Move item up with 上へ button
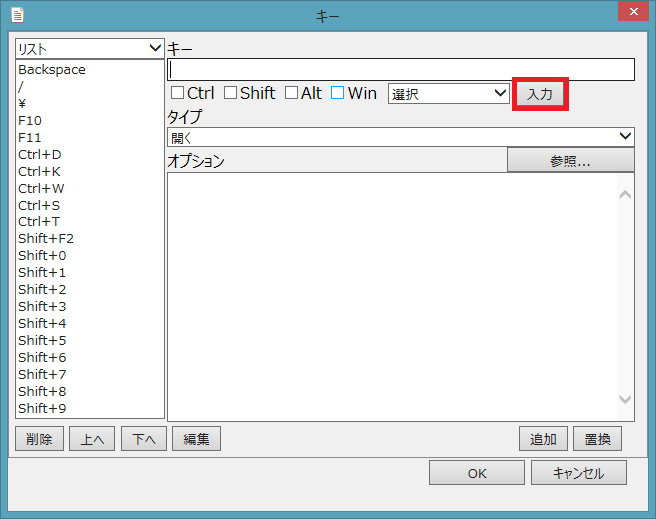 (x=92, y=439)
